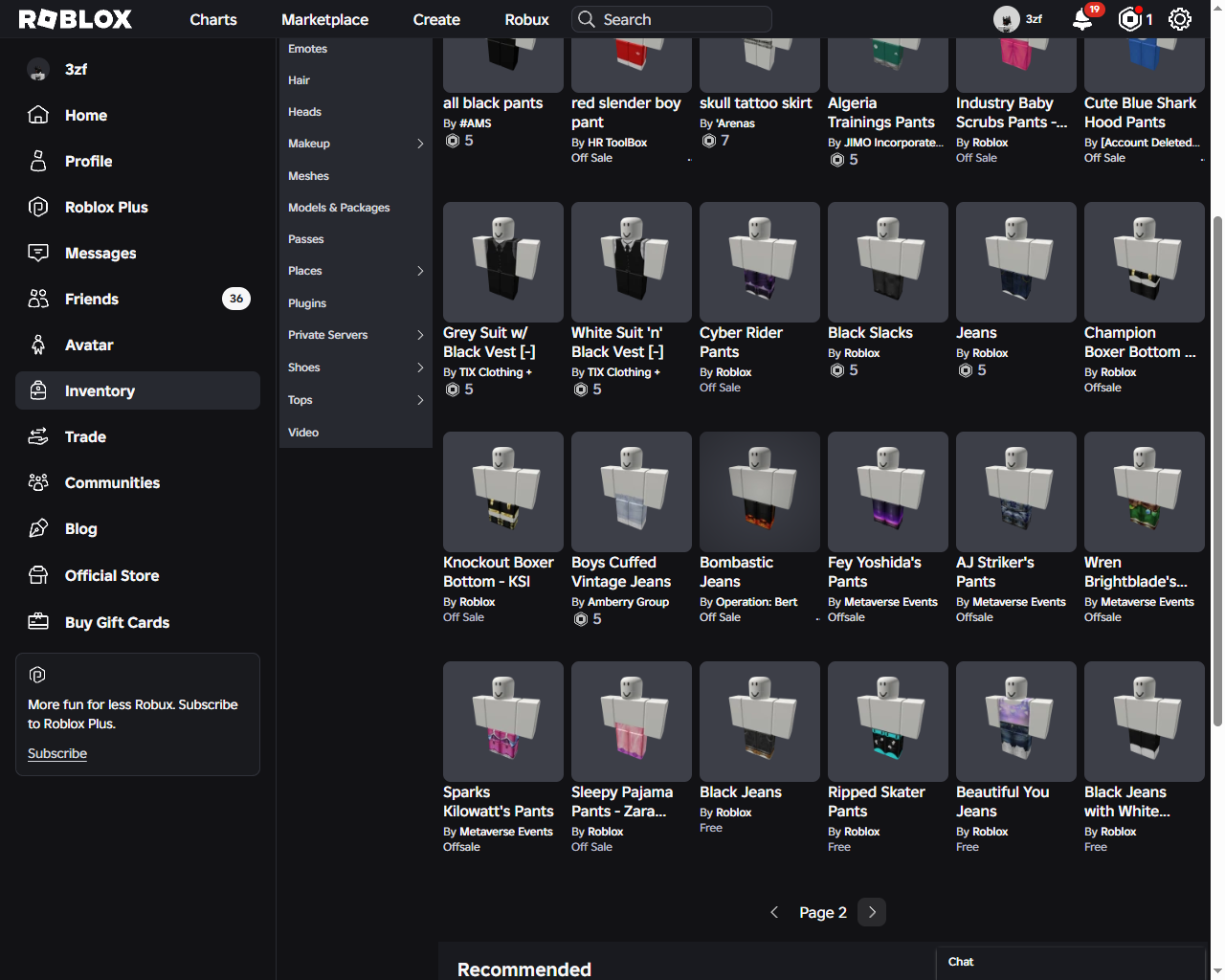Viewport: 1225px width, 980px height.
Task: Click the Inventory icon in the sidebar
Action: point(38,390)
